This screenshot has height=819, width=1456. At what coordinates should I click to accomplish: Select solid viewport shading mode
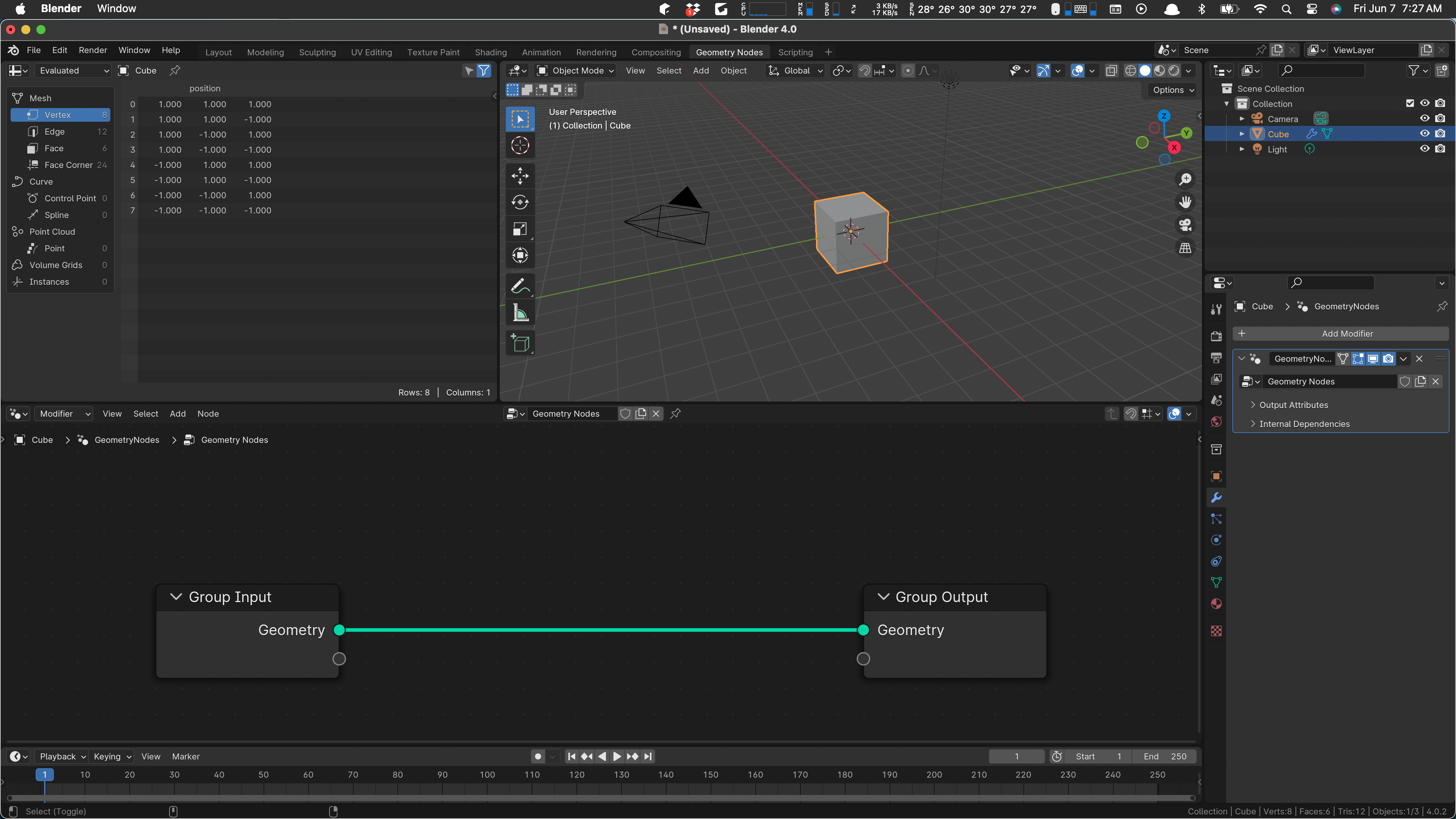pos(1145,71)
